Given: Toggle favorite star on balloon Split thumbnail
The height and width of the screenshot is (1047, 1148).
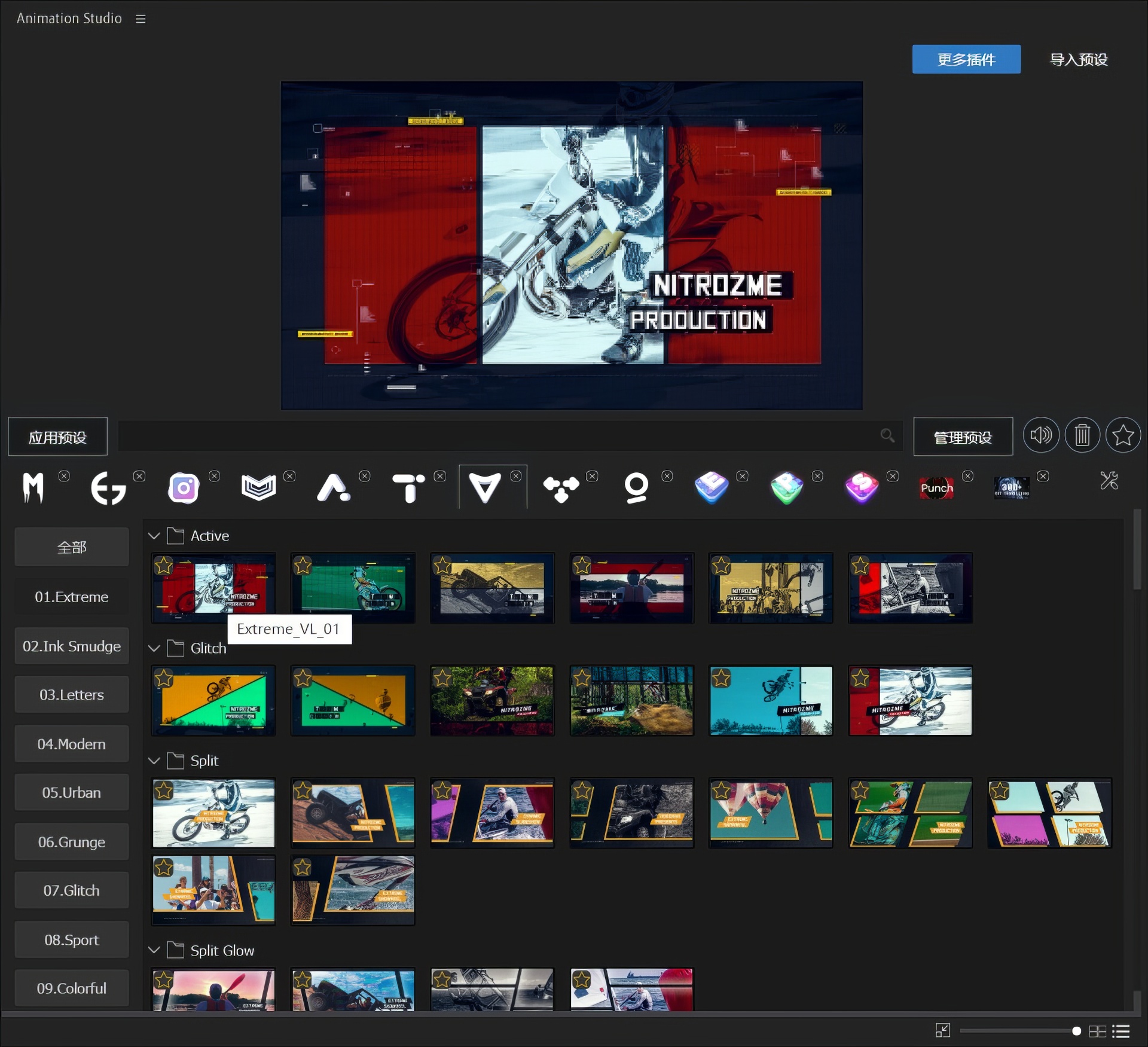Looking at the screenshot, I should coord(720,790).
